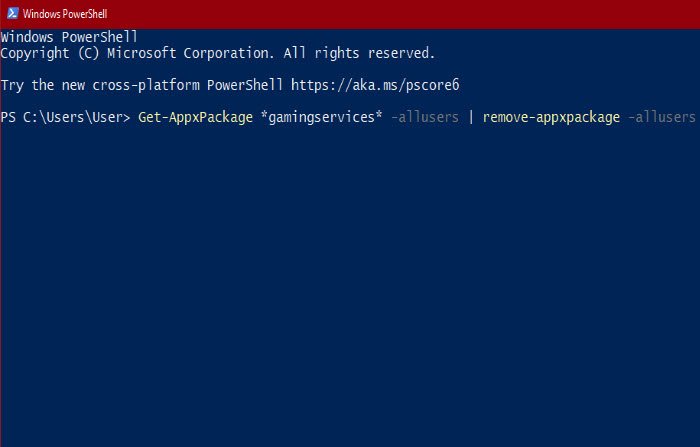Click the remove-appxpackage cmdlet text
Image resolution: width=700 pixels, height=447 pixels.
click(550, 118)
